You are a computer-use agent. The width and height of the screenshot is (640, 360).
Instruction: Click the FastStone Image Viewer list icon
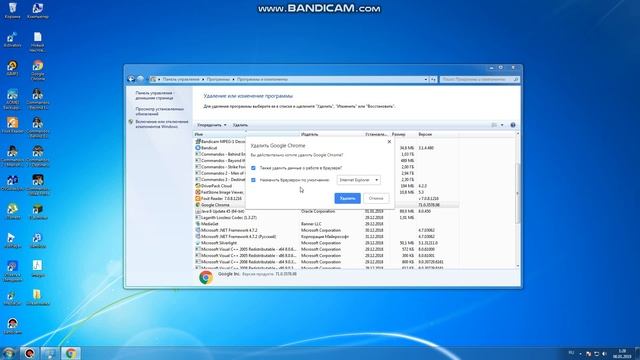[x=198, y=192]
